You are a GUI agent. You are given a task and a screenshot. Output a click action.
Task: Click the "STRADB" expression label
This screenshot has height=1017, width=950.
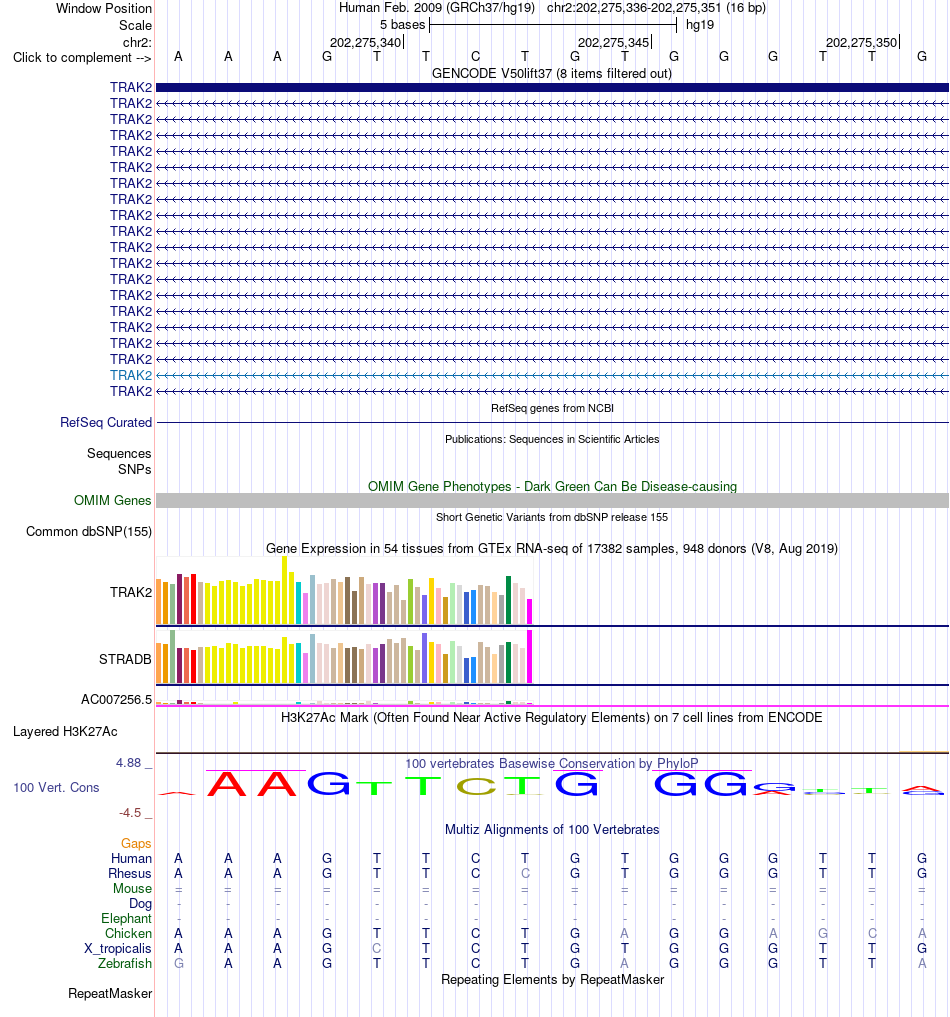[125, 659]
